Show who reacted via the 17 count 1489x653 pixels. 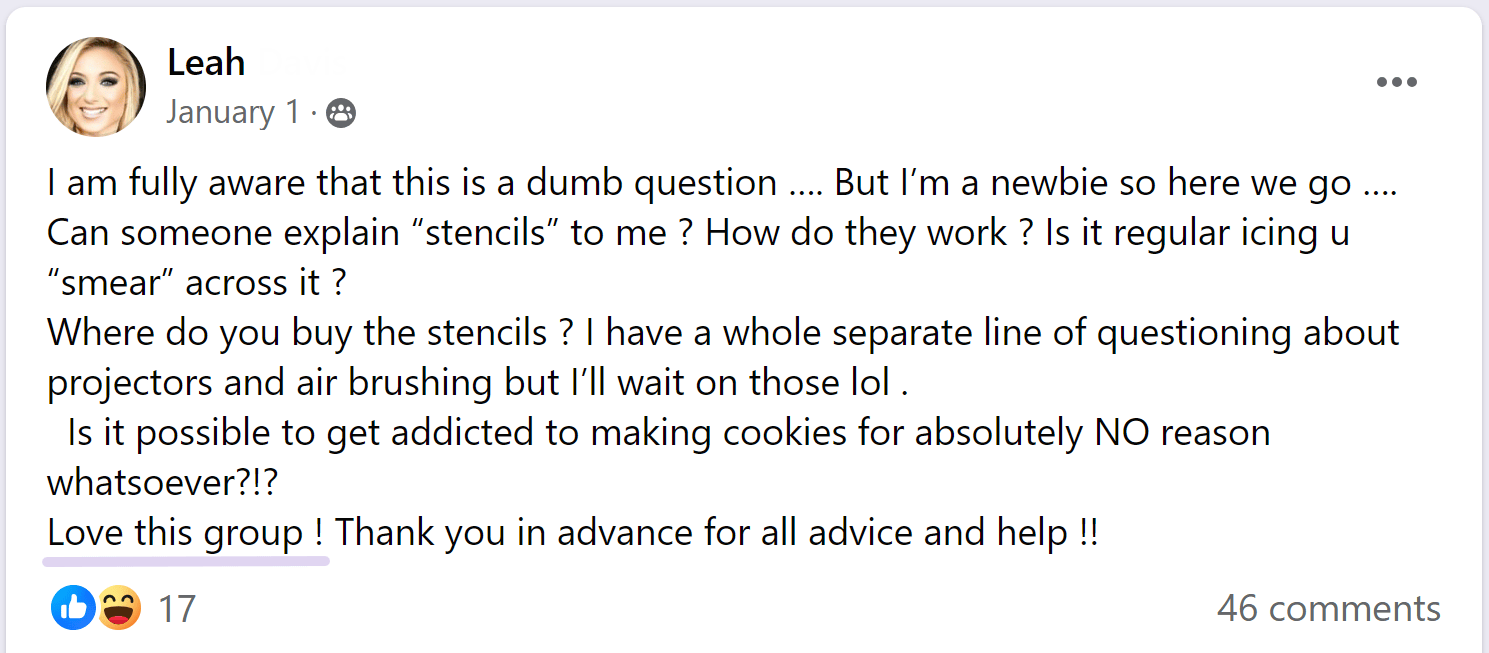177,608
